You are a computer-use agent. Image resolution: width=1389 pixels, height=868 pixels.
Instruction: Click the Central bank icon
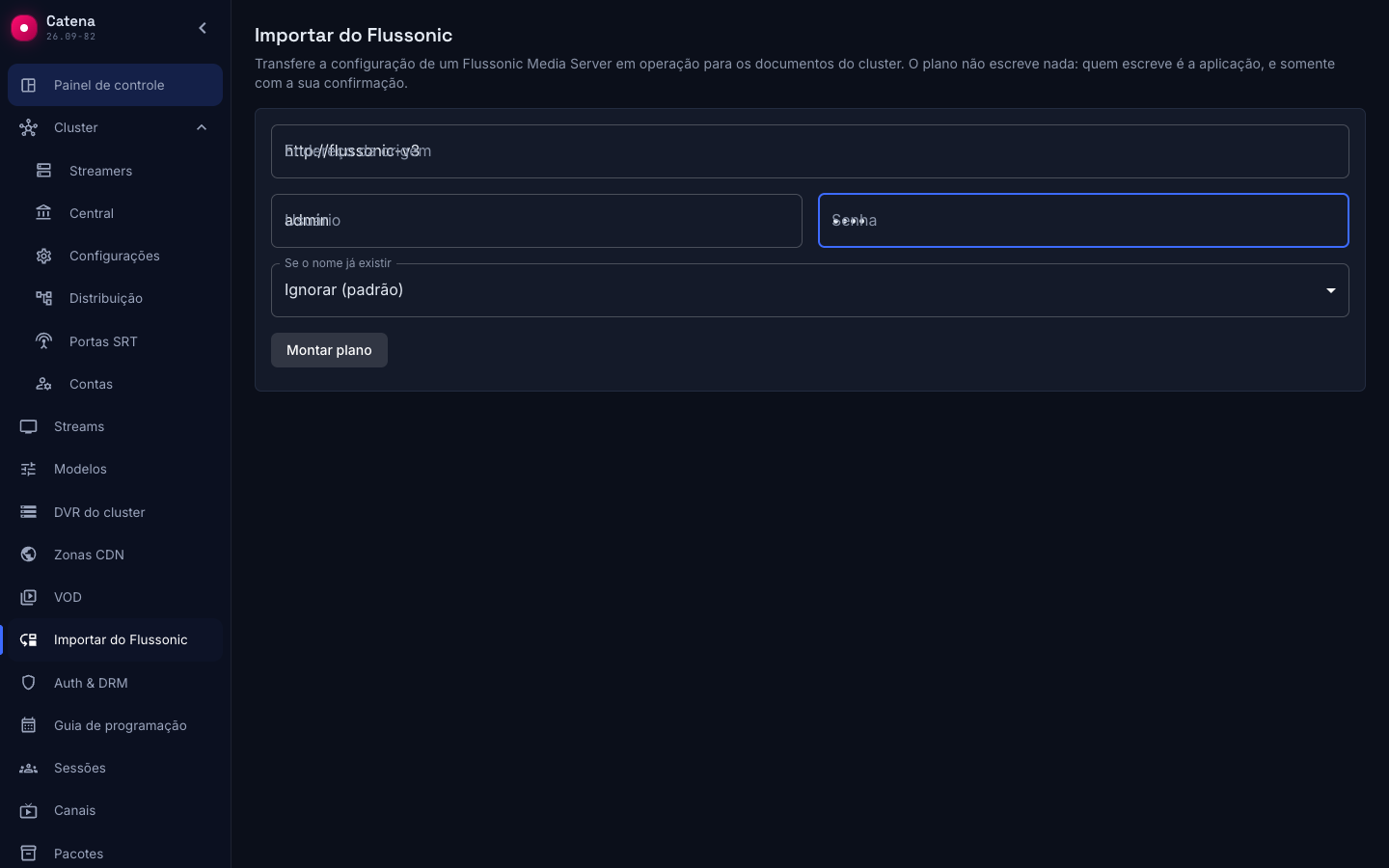click(x=44, y=213)
